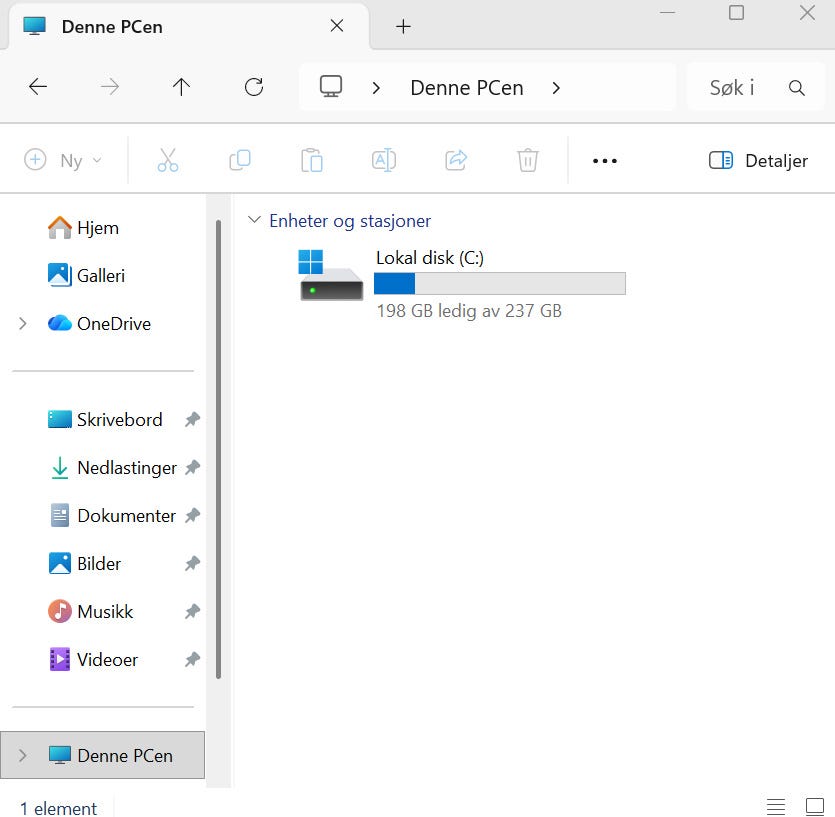Click the Lokal disk (C:) label
Viewport: 835px width, 817px height.
pos(430,258)
